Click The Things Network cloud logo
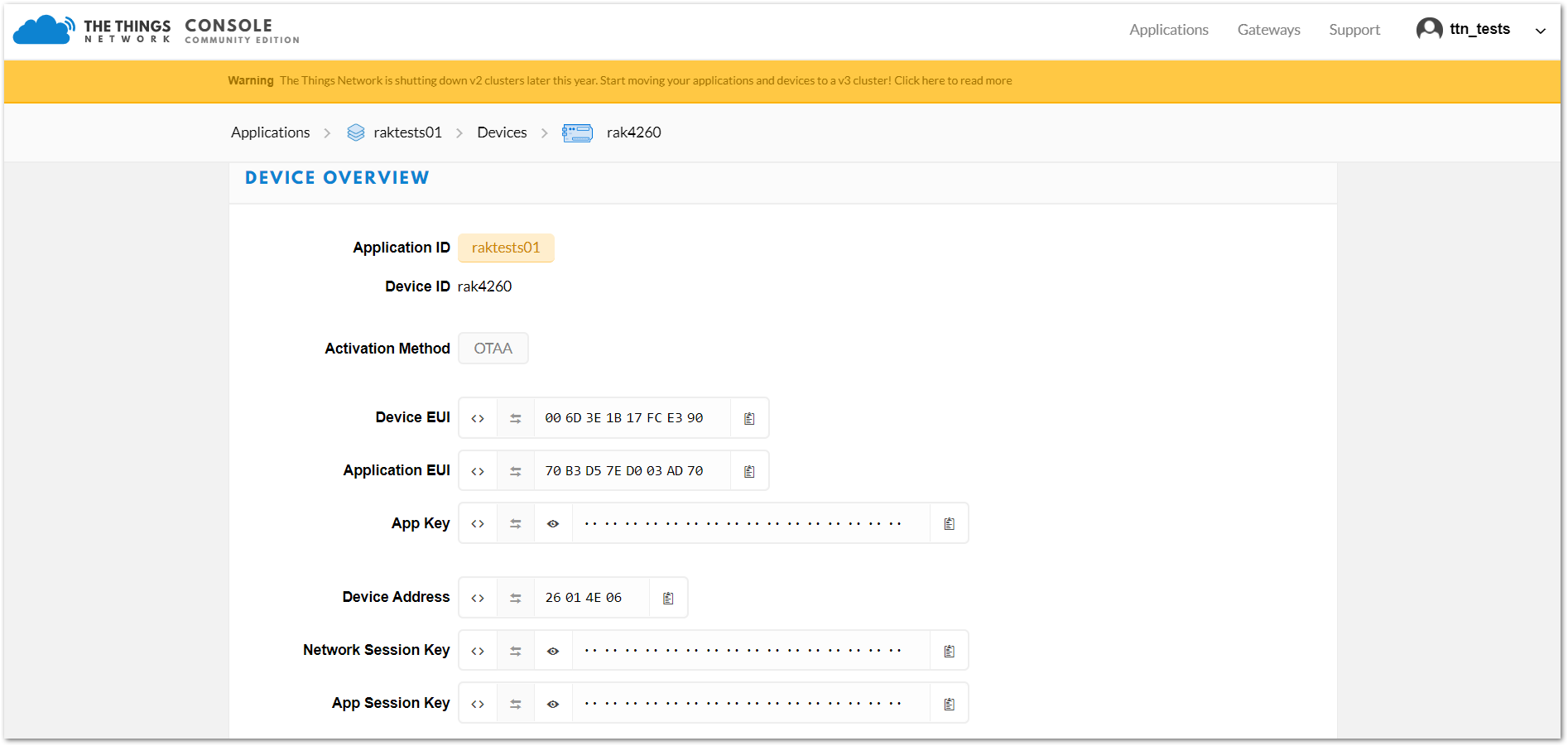 pyautogui.click(x=44, y=30)
